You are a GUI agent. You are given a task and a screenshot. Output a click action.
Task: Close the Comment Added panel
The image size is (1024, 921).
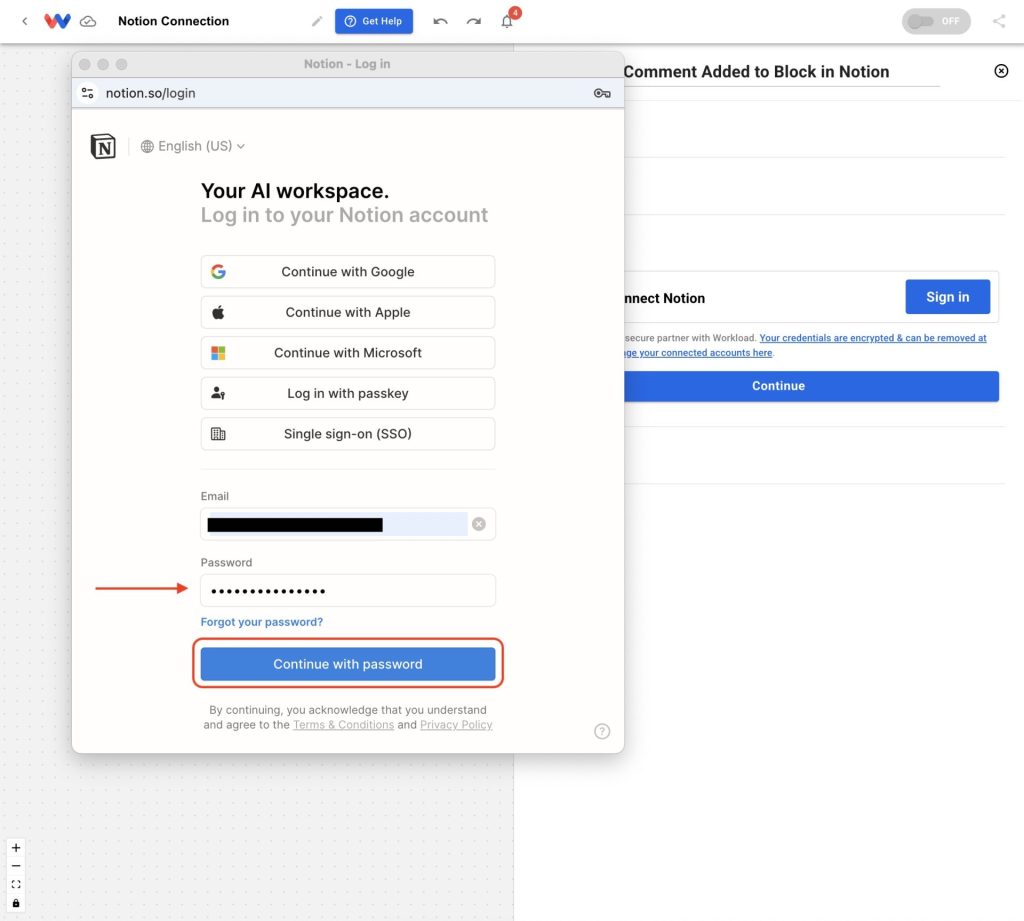[1001, 71]
